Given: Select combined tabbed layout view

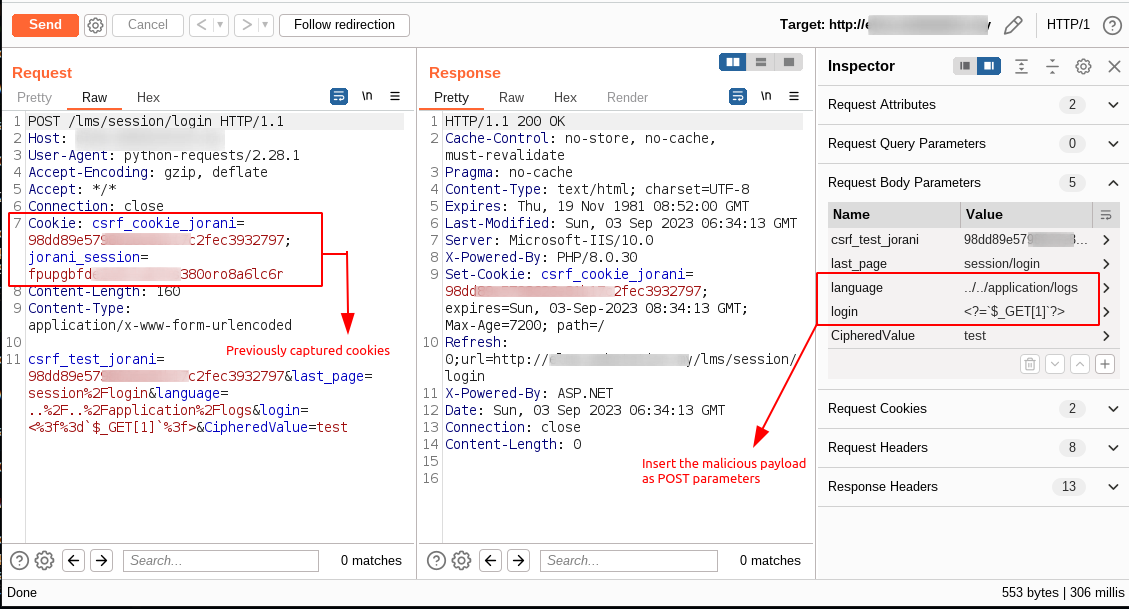Looking at the screenshot, I should click(788, 63).
